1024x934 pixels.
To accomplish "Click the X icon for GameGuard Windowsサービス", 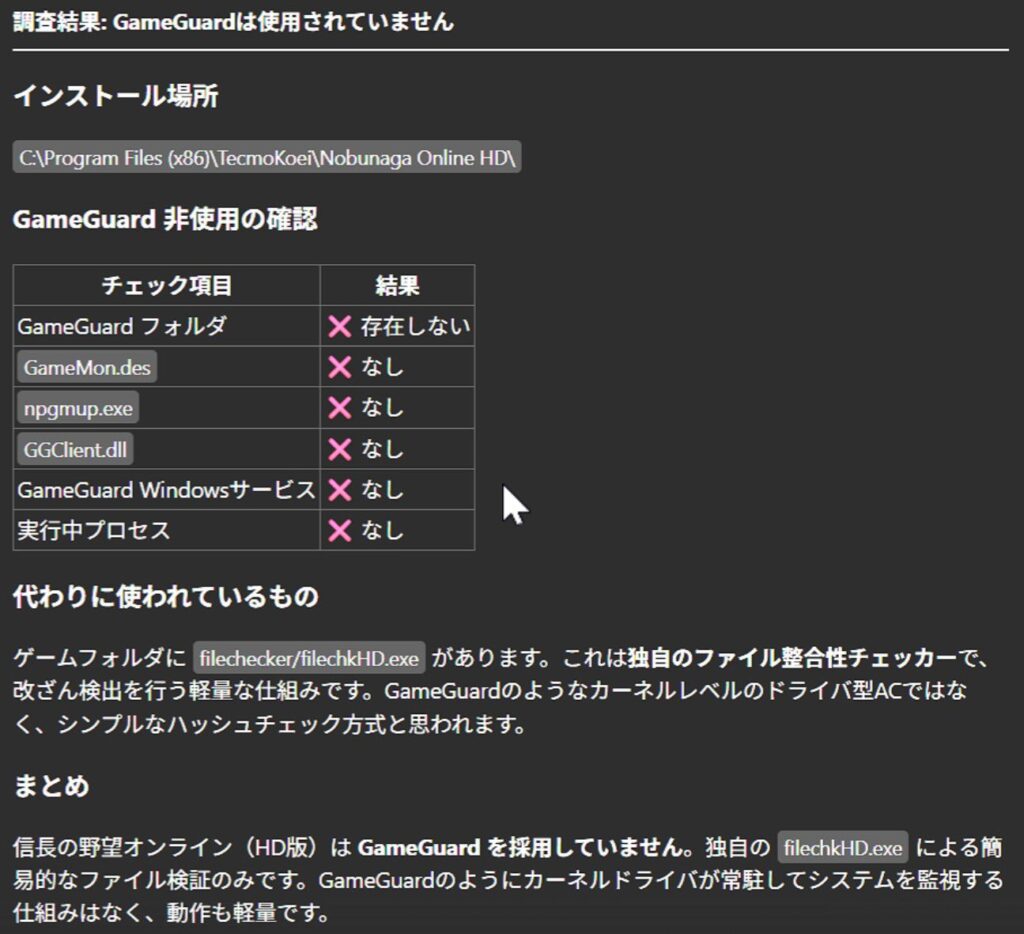I will (x=340, y=490).
